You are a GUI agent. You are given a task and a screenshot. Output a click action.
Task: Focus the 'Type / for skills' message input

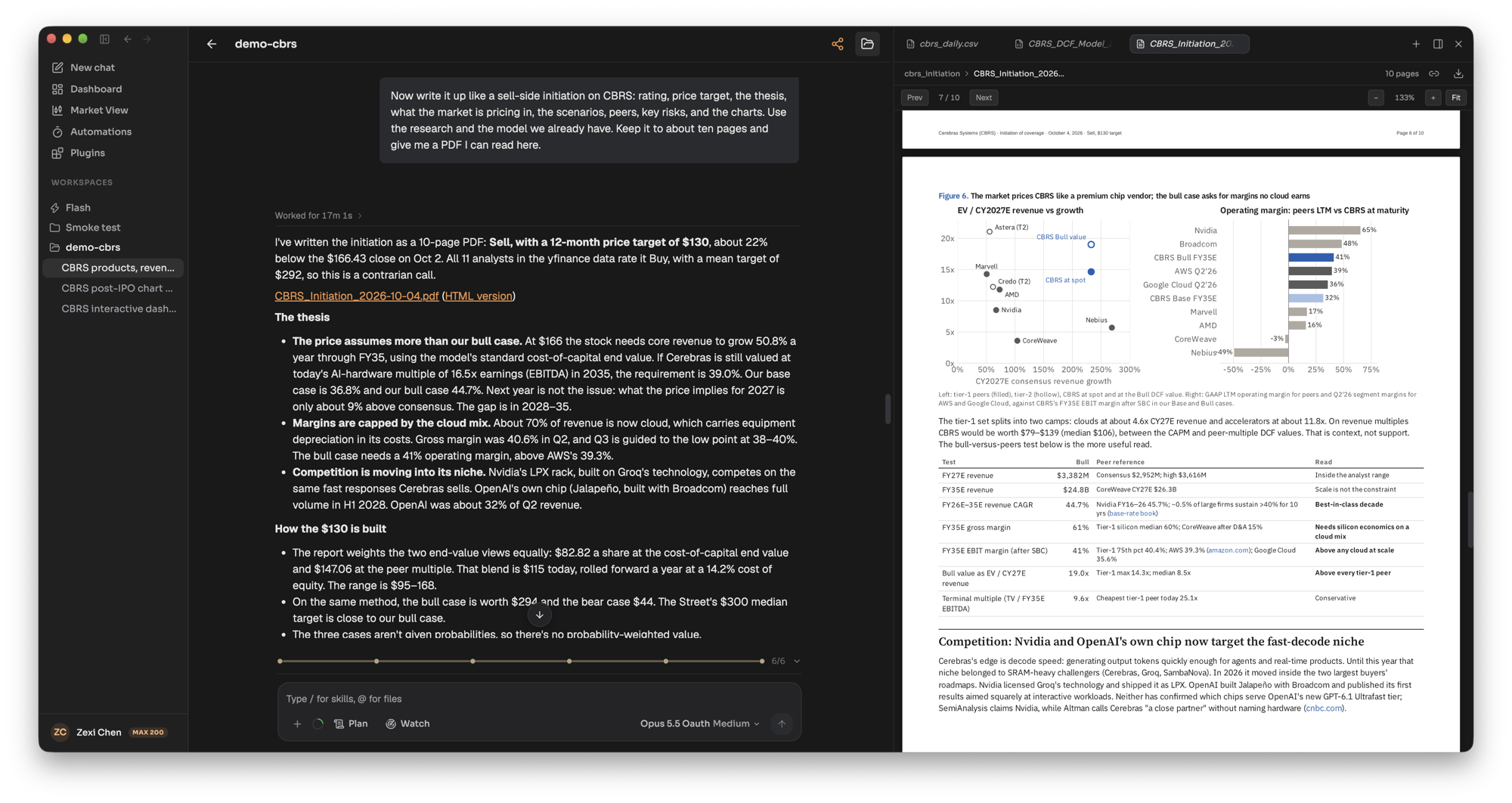coord(539,699)
